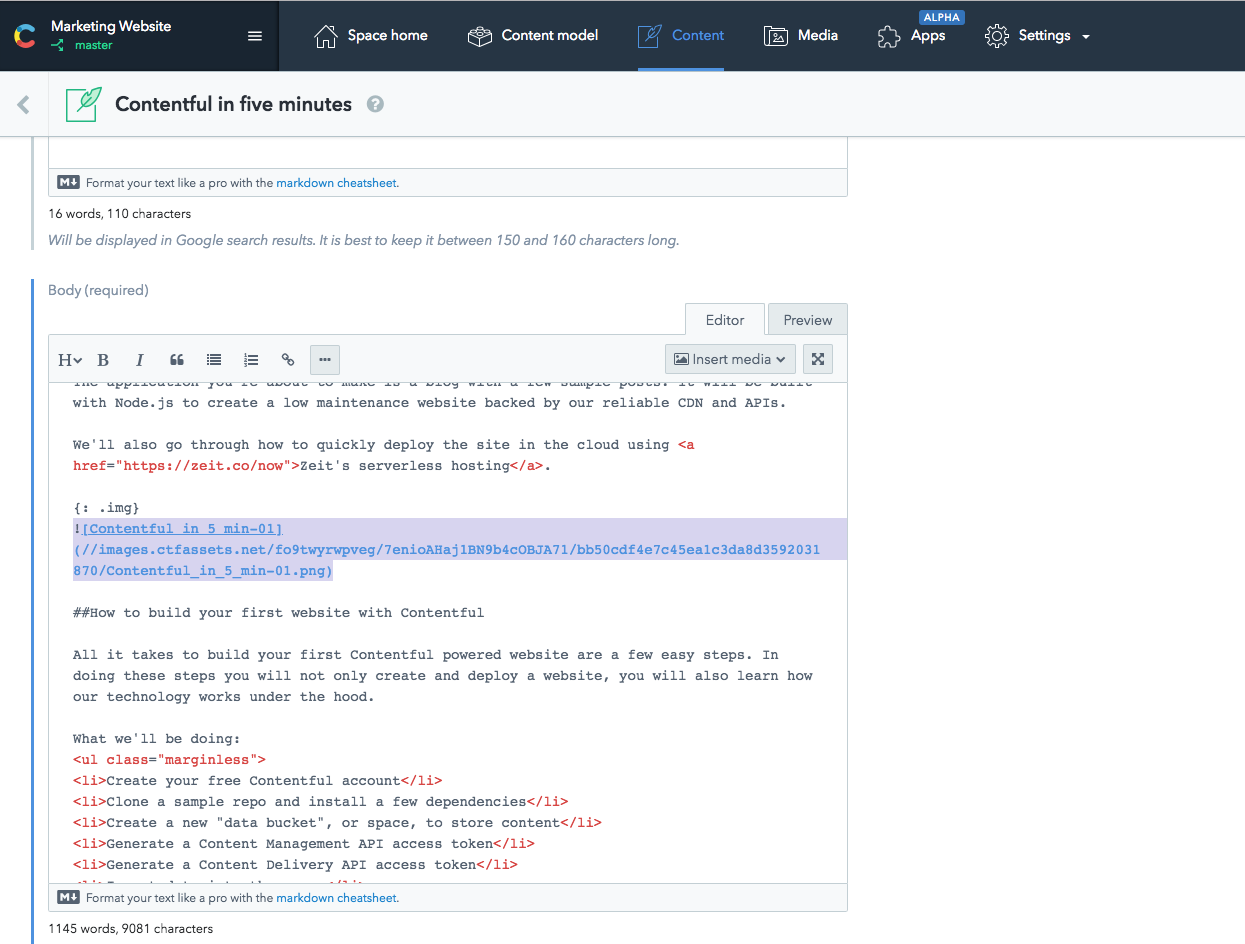Click the Markdown icon below Body editor

coord(68,898)
